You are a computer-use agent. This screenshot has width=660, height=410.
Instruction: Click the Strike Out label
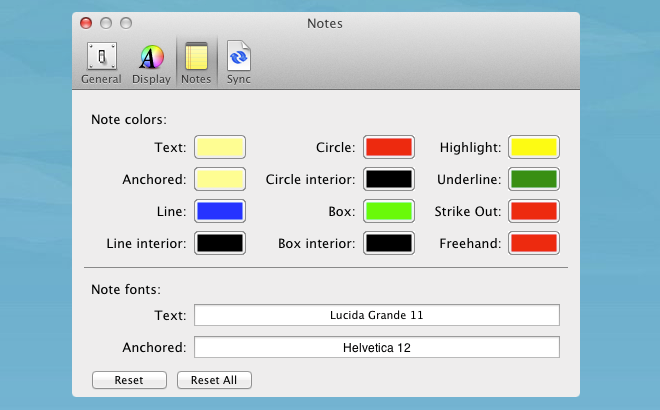[468, 211]
